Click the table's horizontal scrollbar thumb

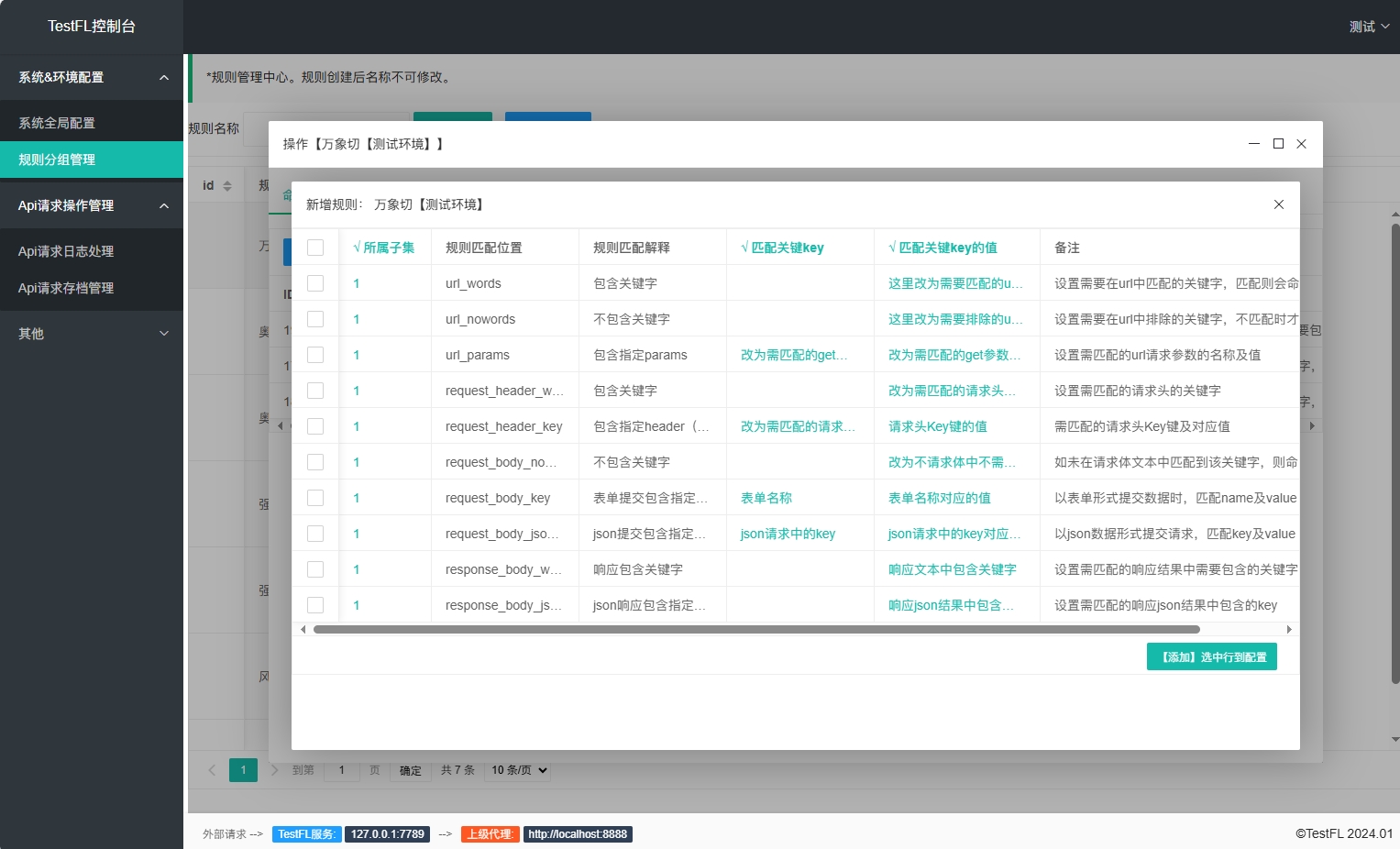click(x=756, y=629)
